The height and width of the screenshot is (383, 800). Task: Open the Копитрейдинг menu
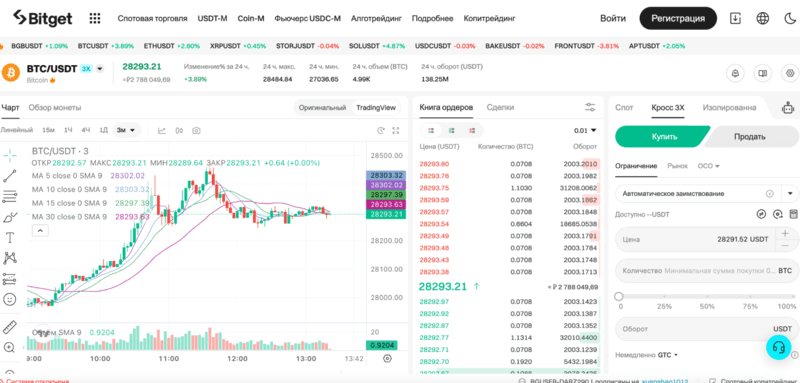489,18
